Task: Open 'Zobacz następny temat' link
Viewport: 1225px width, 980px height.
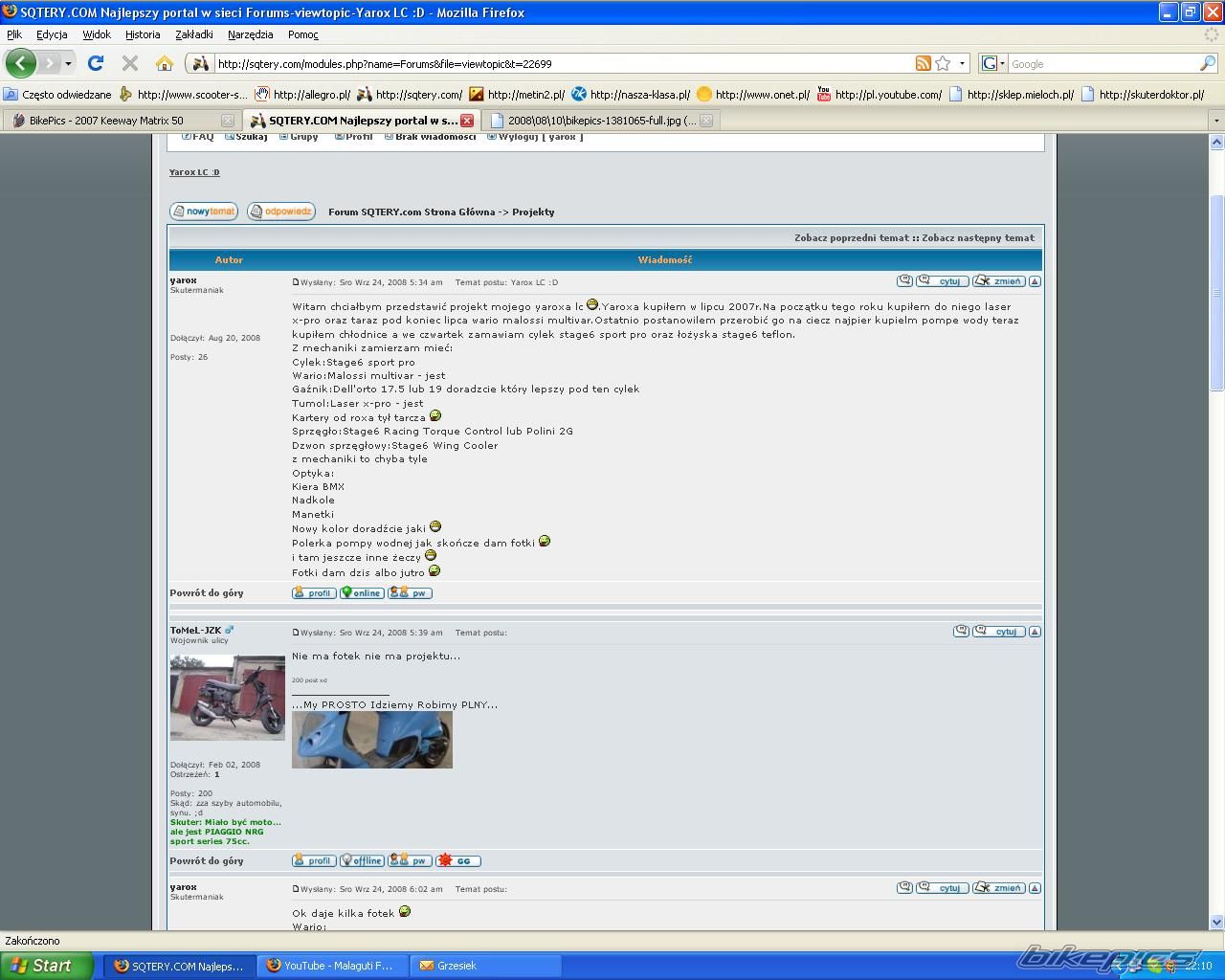Action: (x=977, y=237)
